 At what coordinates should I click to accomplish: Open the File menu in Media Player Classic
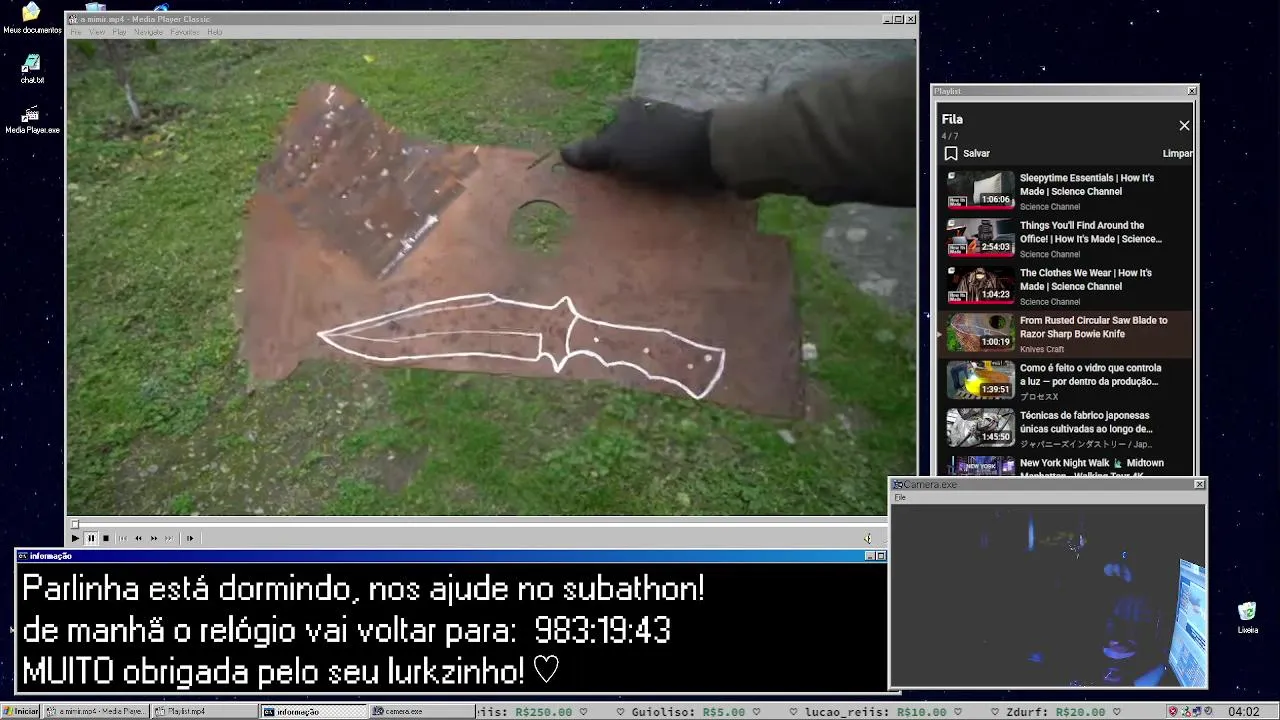76,32
